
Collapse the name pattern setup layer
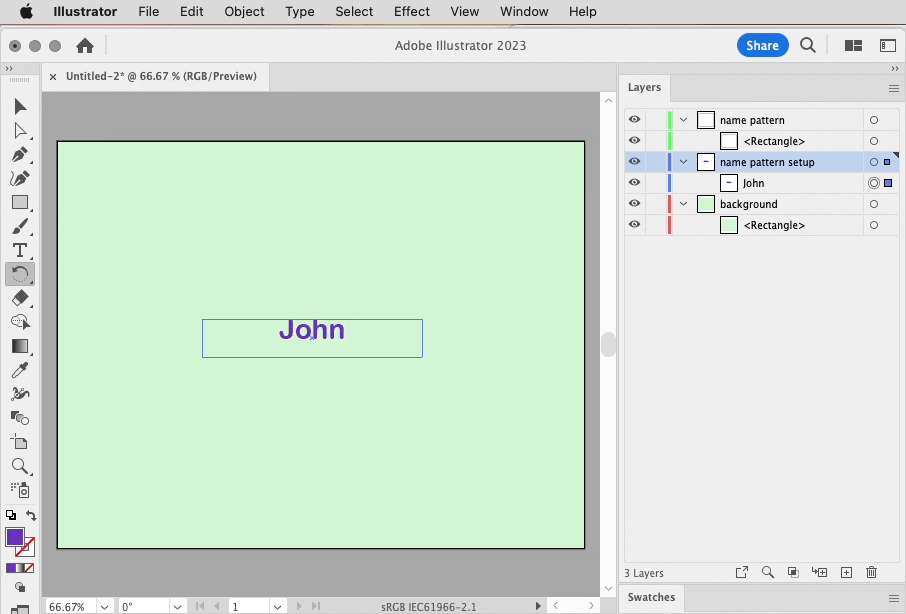[x=684, y=162]
